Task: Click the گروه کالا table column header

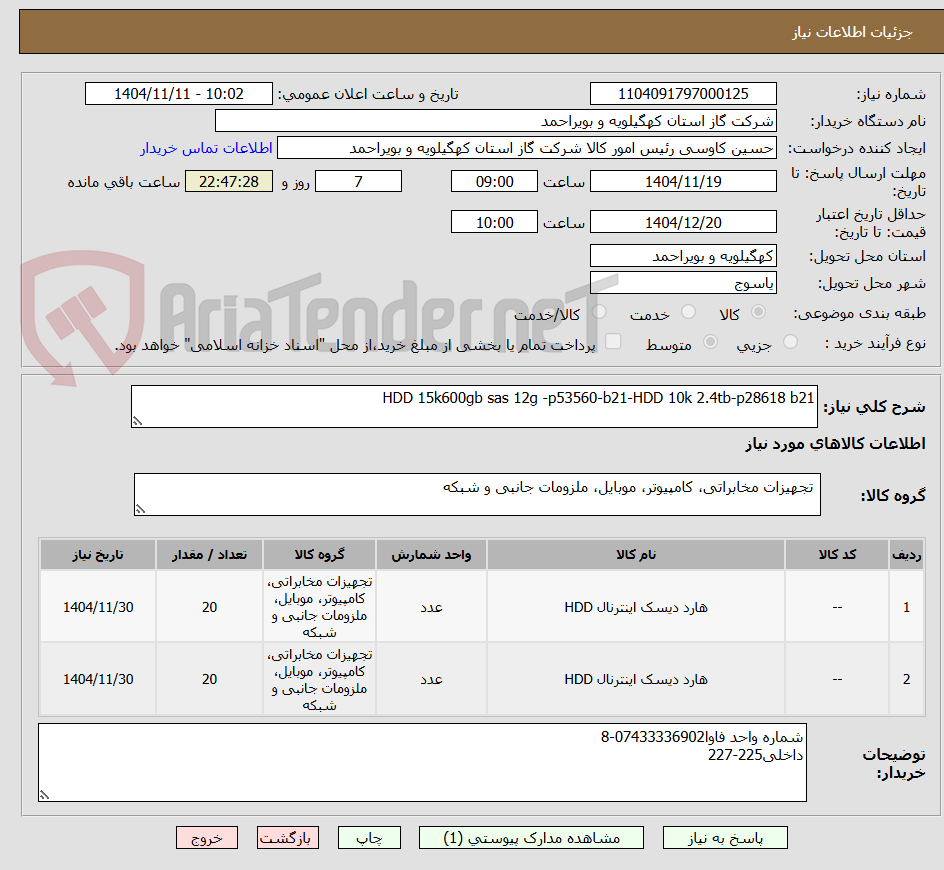Action: [319, 555]
